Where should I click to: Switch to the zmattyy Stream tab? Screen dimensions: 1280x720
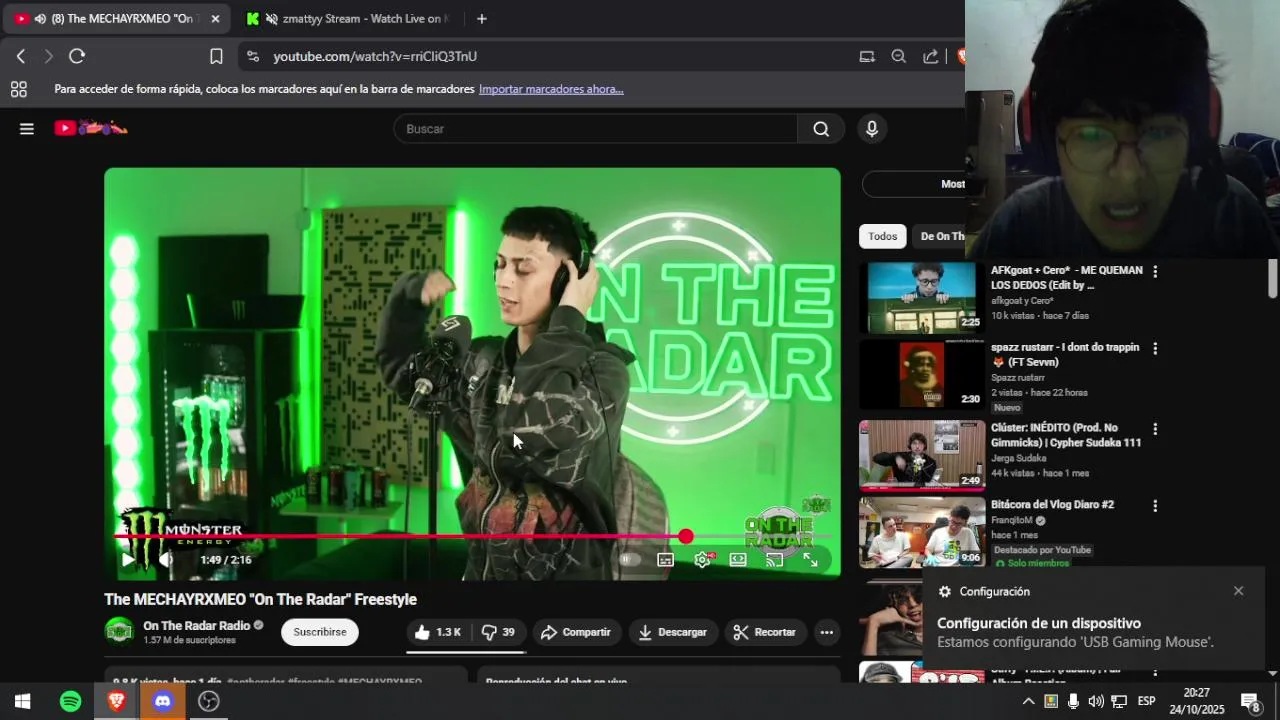(x=348, y=18)
